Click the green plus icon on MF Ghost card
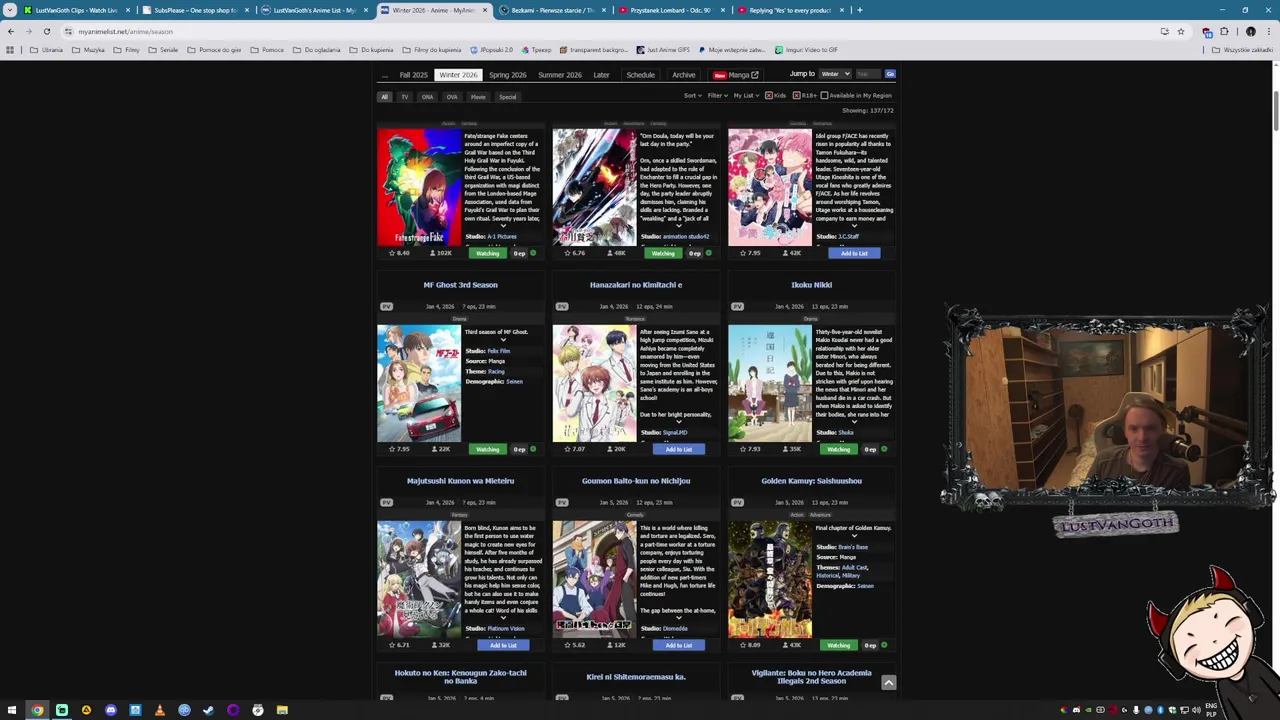This screenshot has height=720, width=1280. point(533,449)
